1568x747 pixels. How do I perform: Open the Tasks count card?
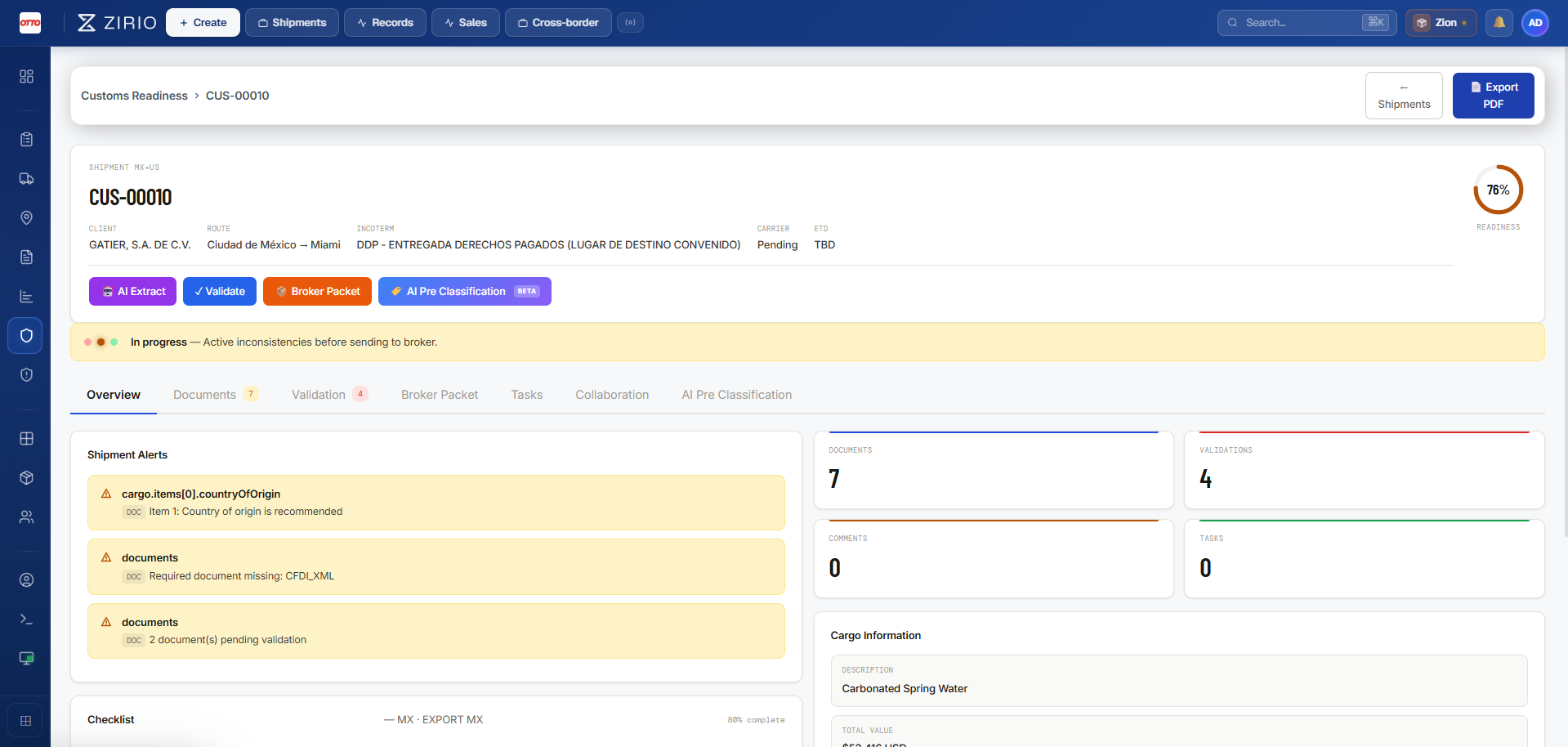(1364, 558)
